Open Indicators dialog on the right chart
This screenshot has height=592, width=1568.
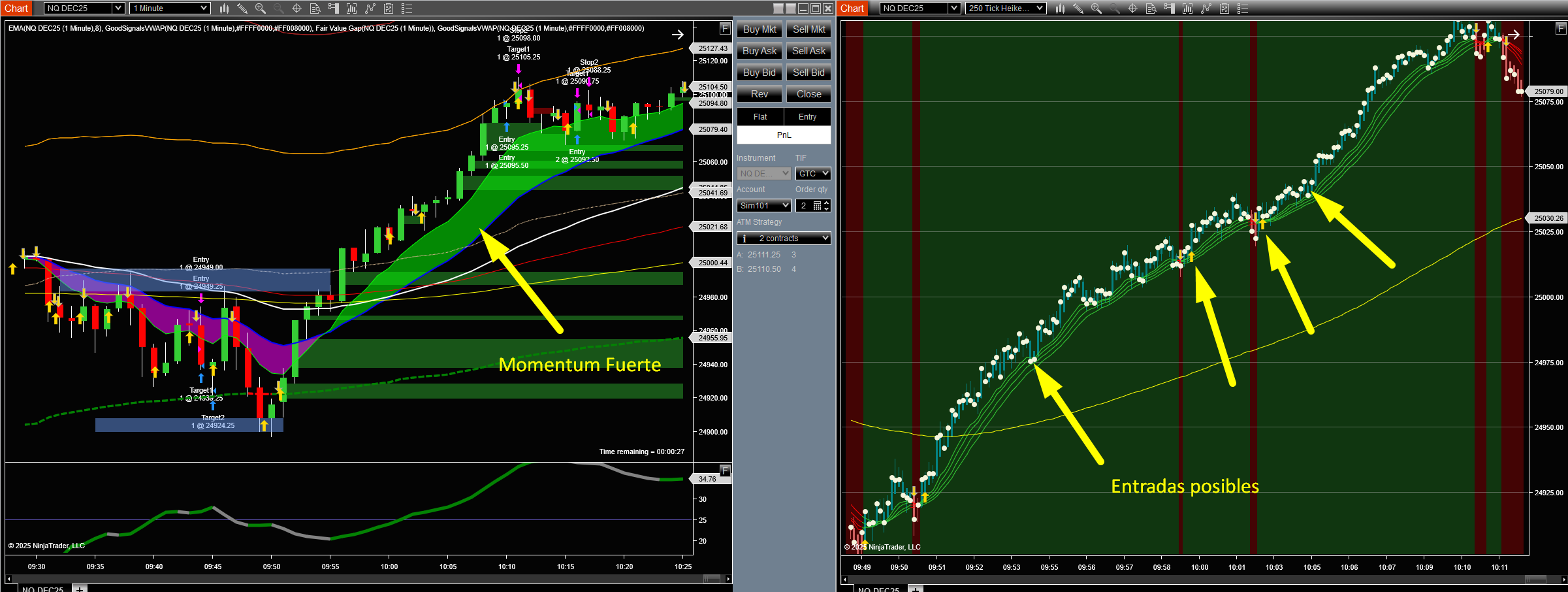1187,8
